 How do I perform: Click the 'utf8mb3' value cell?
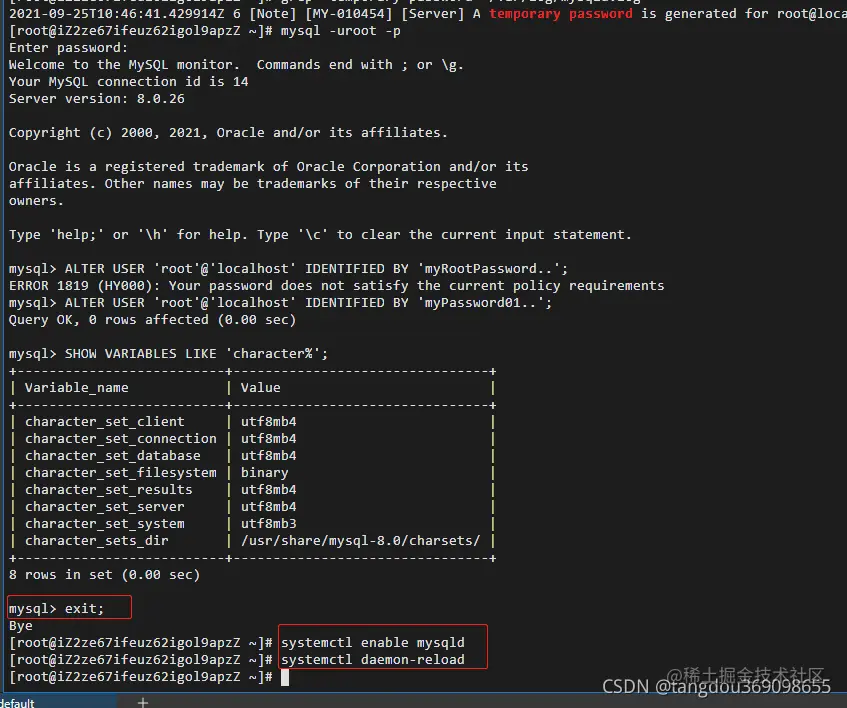(x=268, y=523)
